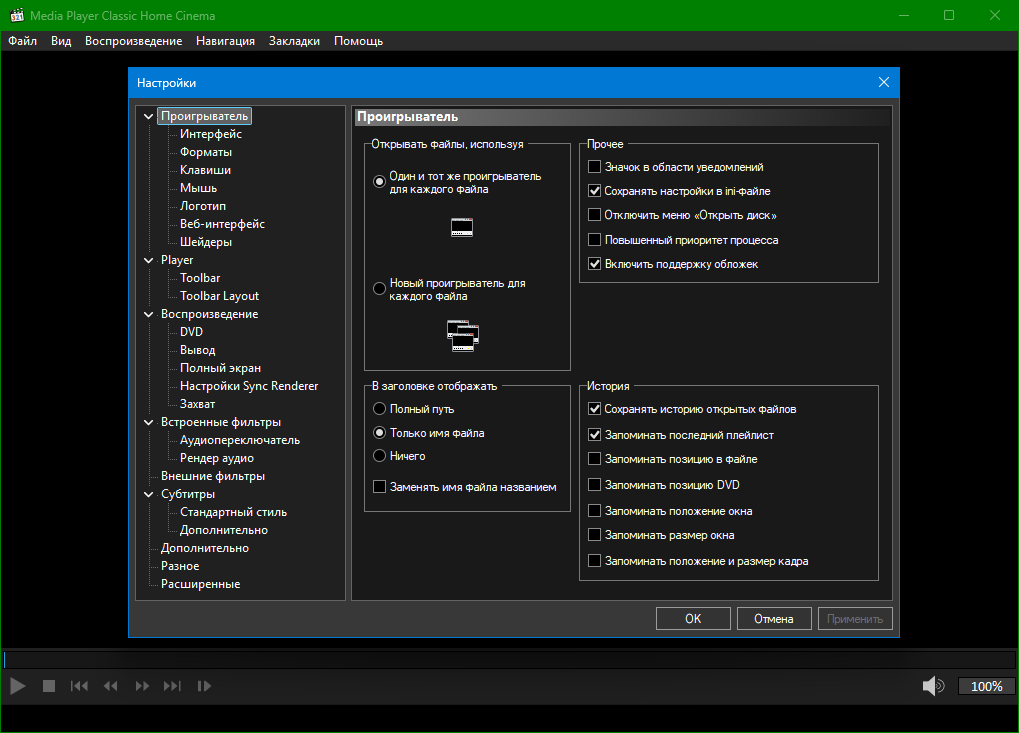Click the fast forward icon

tap(142, 686)
